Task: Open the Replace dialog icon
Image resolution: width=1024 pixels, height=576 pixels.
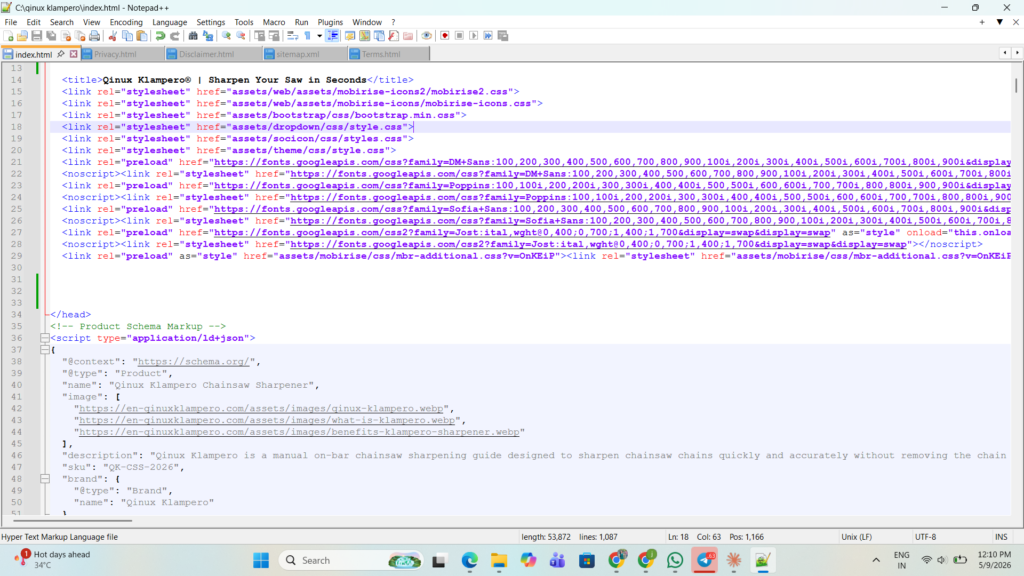Action: pos(208,36)
